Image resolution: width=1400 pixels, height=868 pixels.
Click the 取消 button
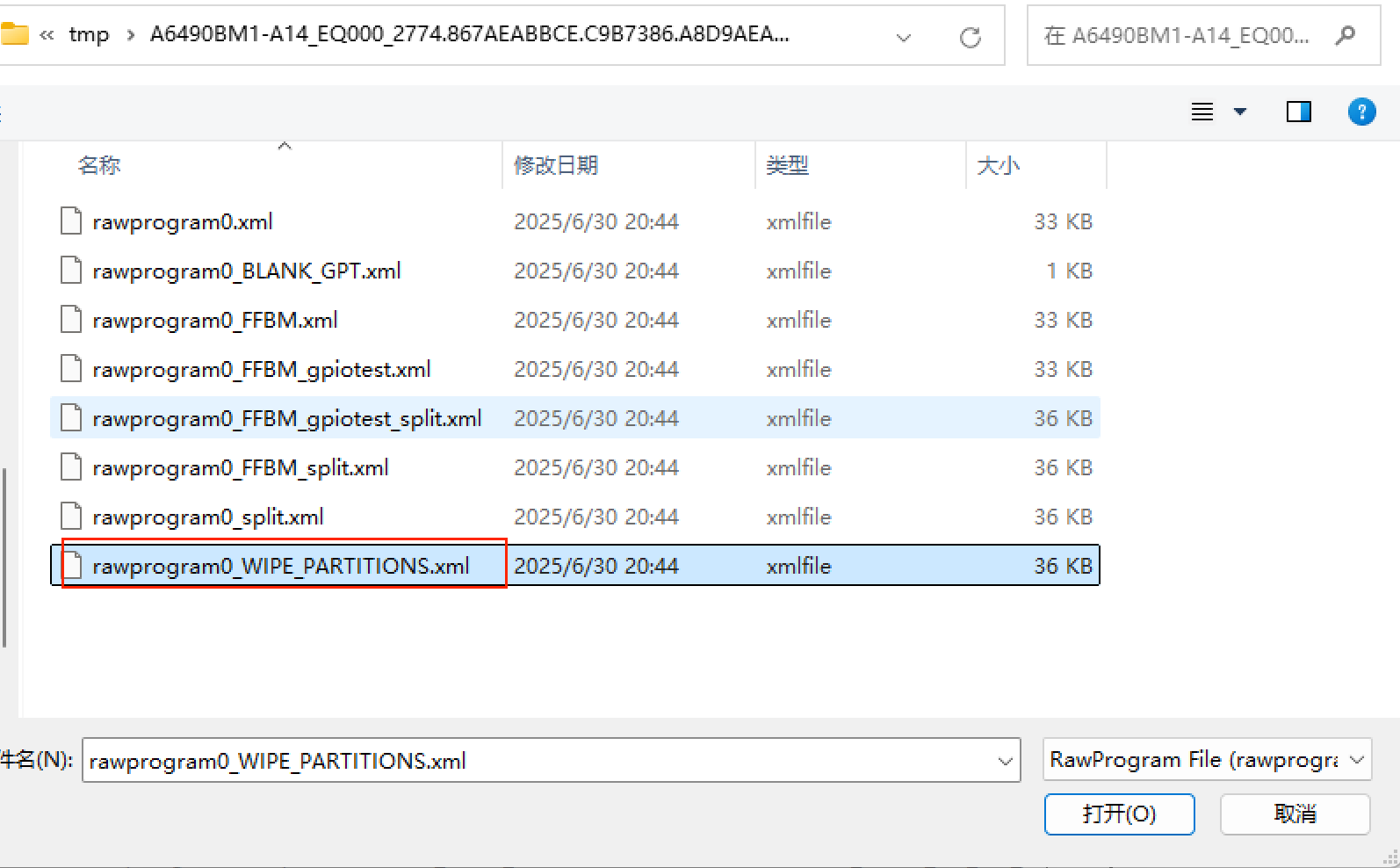1295,814
